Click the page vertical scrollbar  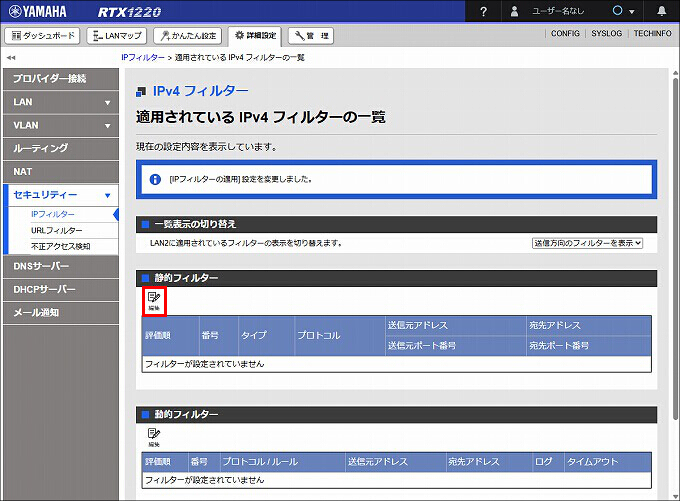pyautogui.click(x=675, y=249)
